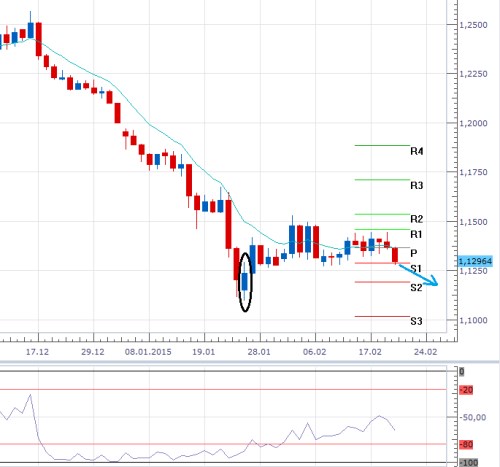
Task: Select the R2 pivot level label
Action: point(417,219)
